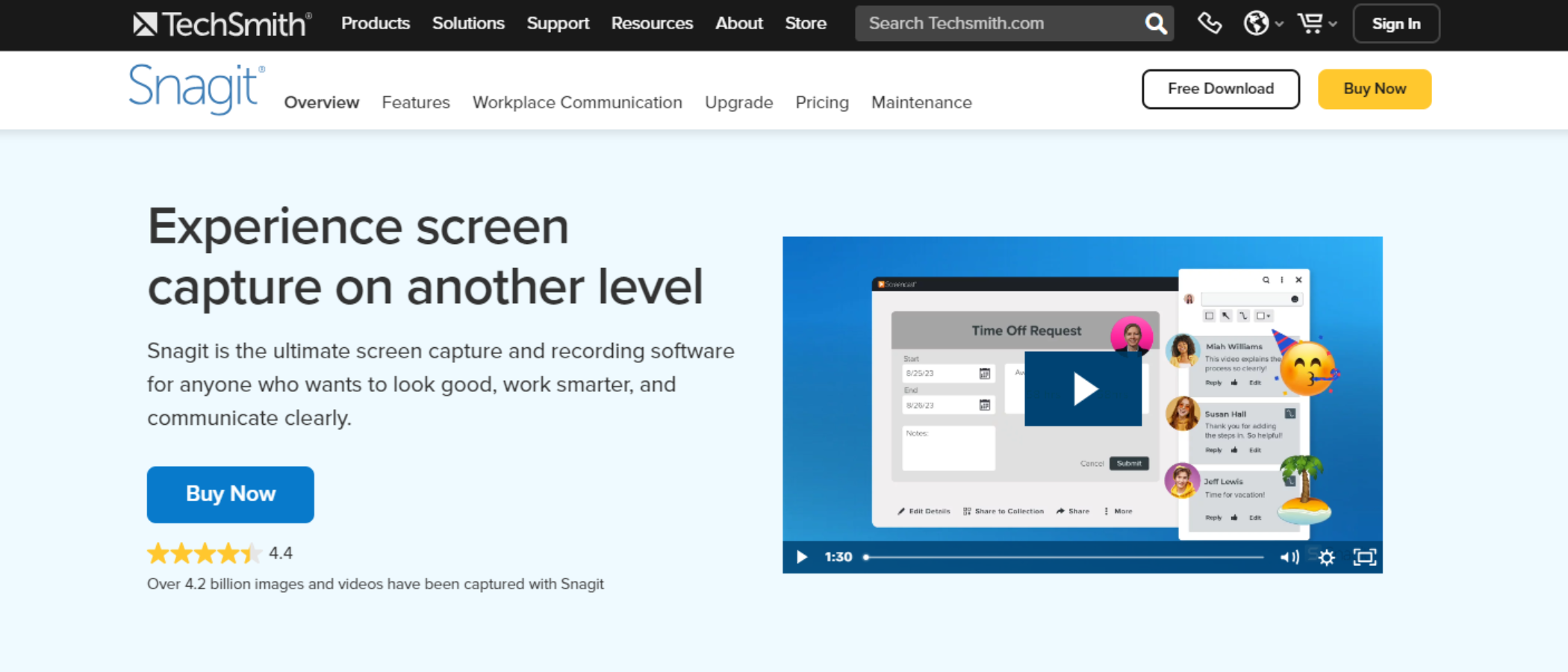Screen dimensions: 1568x672
Task: Click the Free Download button
Action: [x=1221, y=89]
